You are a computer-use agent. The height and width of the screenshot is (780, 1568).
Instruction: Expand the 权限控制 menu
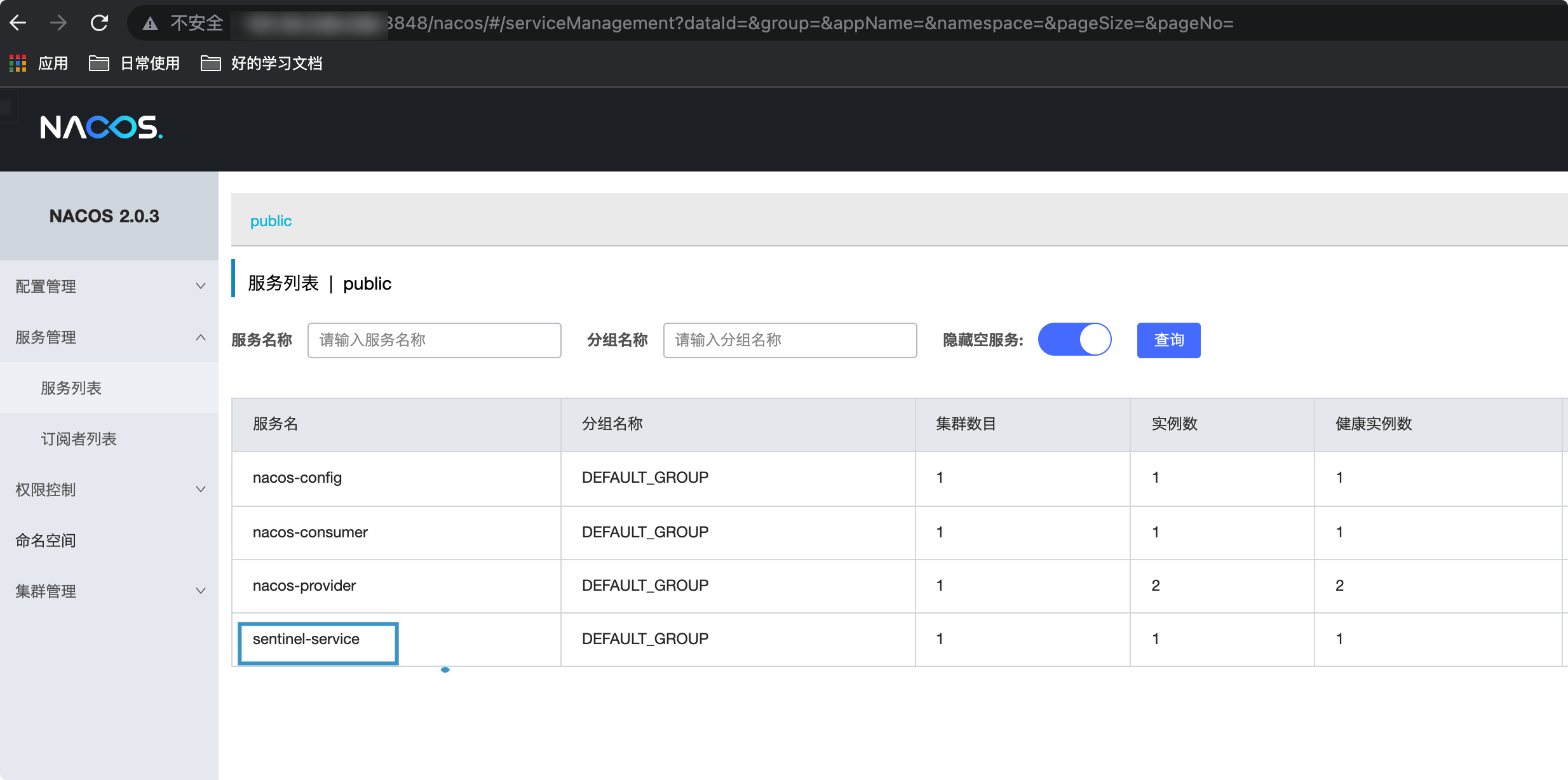coord(109,489)
